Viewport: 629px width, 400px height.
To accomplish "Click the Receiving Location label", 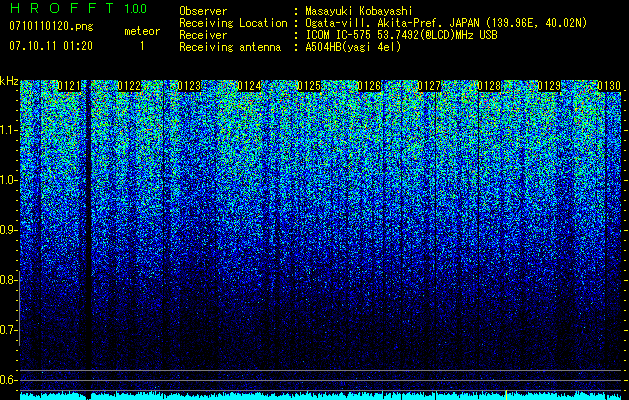I will tap(233, 23).
